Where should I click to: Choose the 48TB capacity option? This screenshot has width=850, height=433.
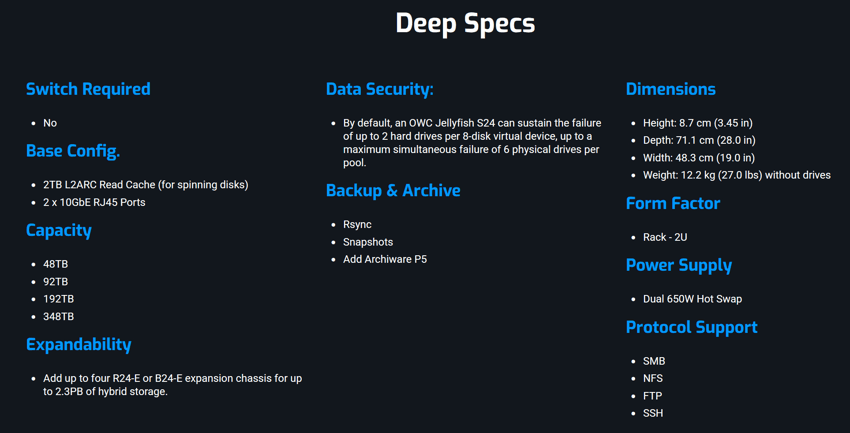tap(56, 264)
